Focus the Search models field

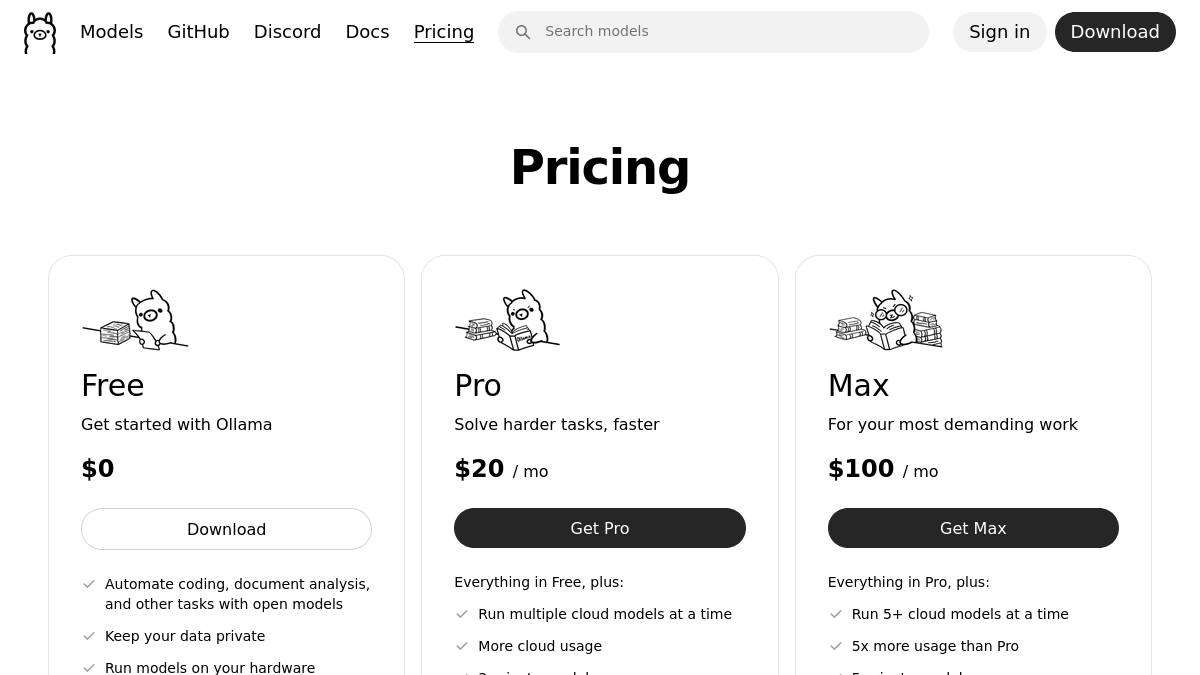click(730, 32)
